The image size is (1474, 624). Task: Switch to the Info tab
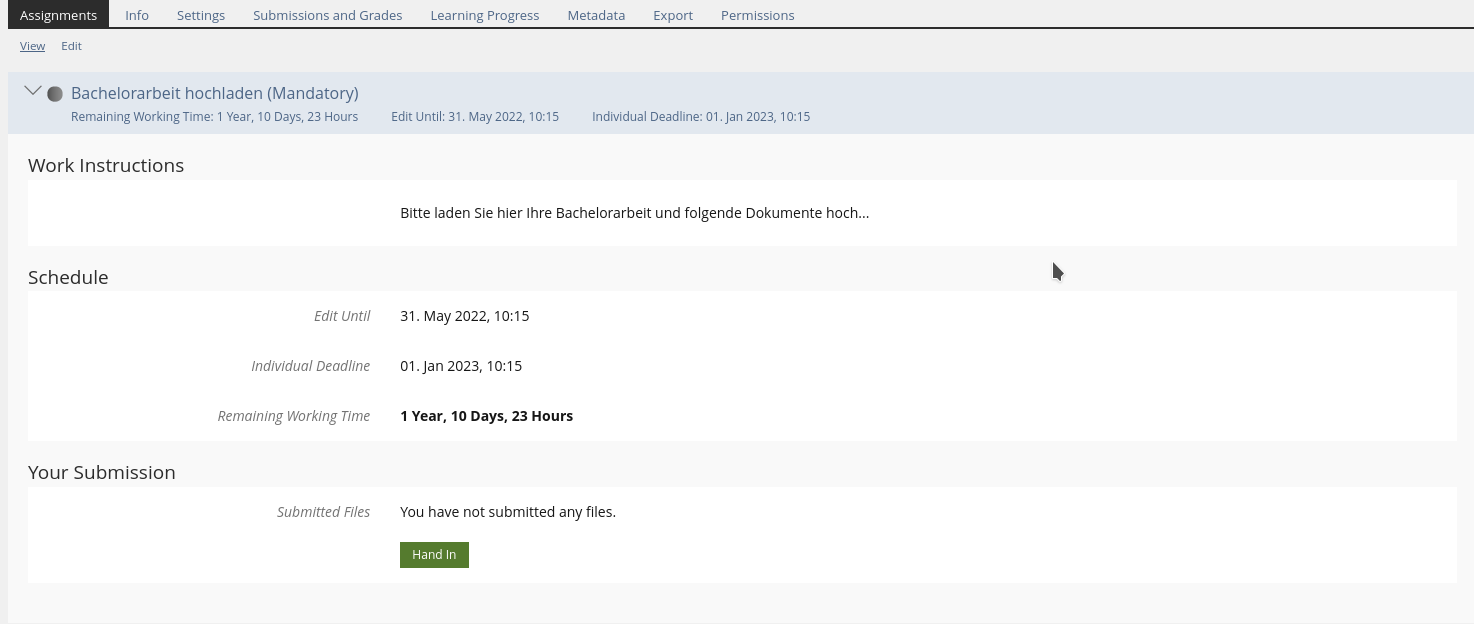137,15
